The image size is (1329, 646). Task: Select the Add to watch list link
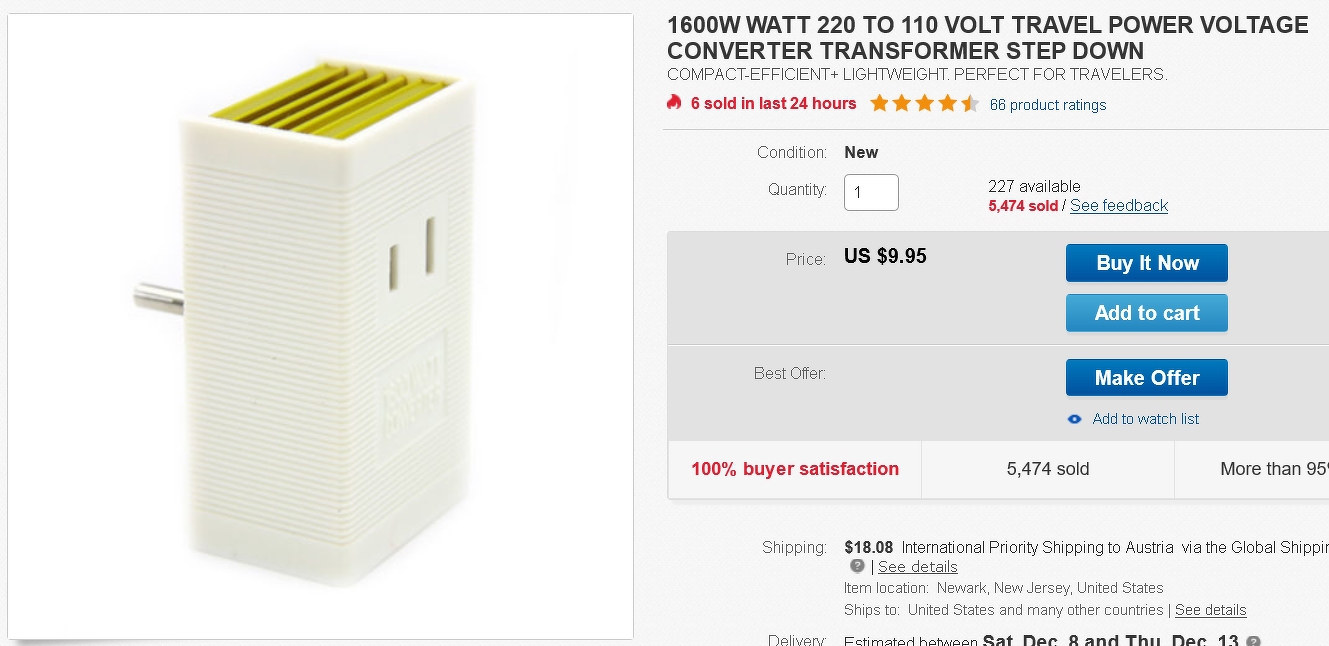1146,419
